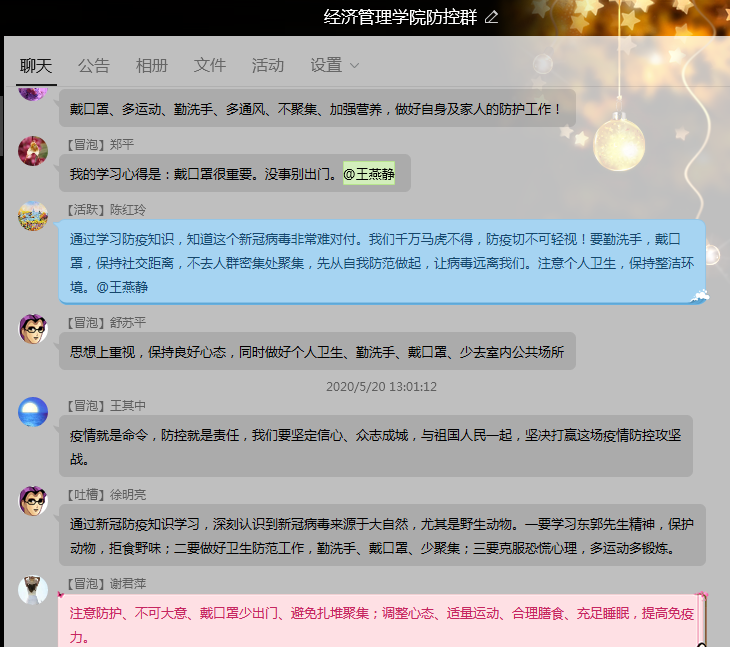Click the message starting 思想上重视
This screenshot has width=730, height=647.
pos(317,351)
